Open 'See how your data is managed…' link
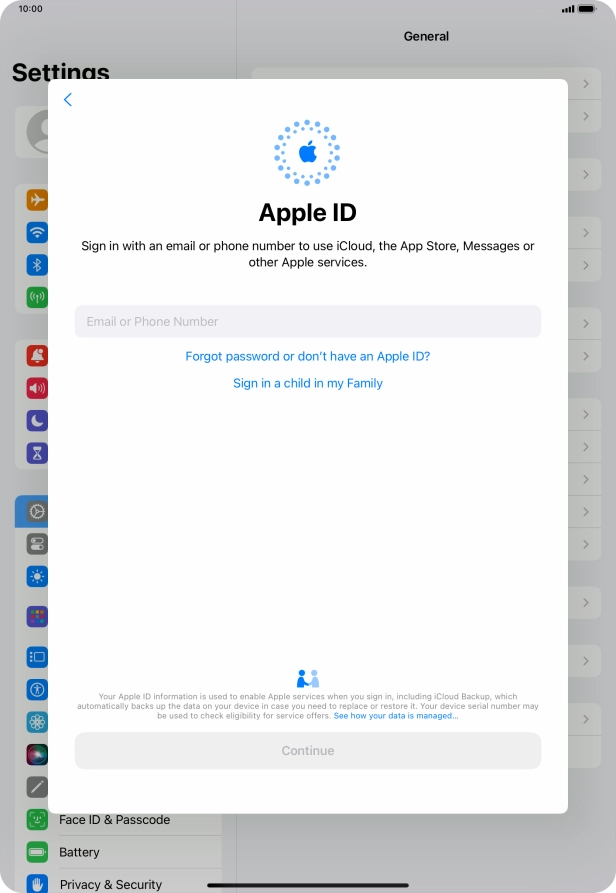 coord(396,716)
